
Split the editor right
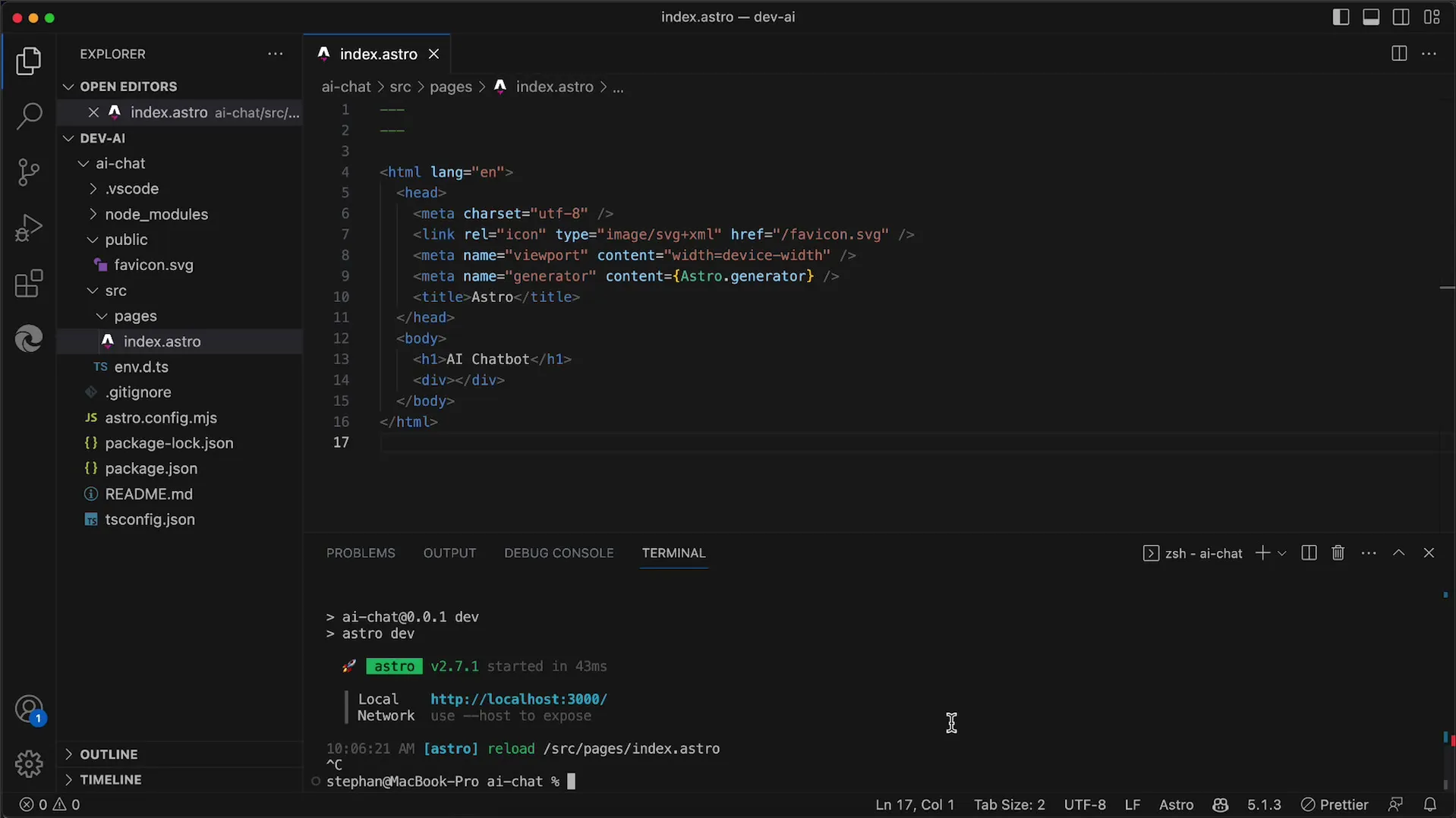tap(1399, 54)
